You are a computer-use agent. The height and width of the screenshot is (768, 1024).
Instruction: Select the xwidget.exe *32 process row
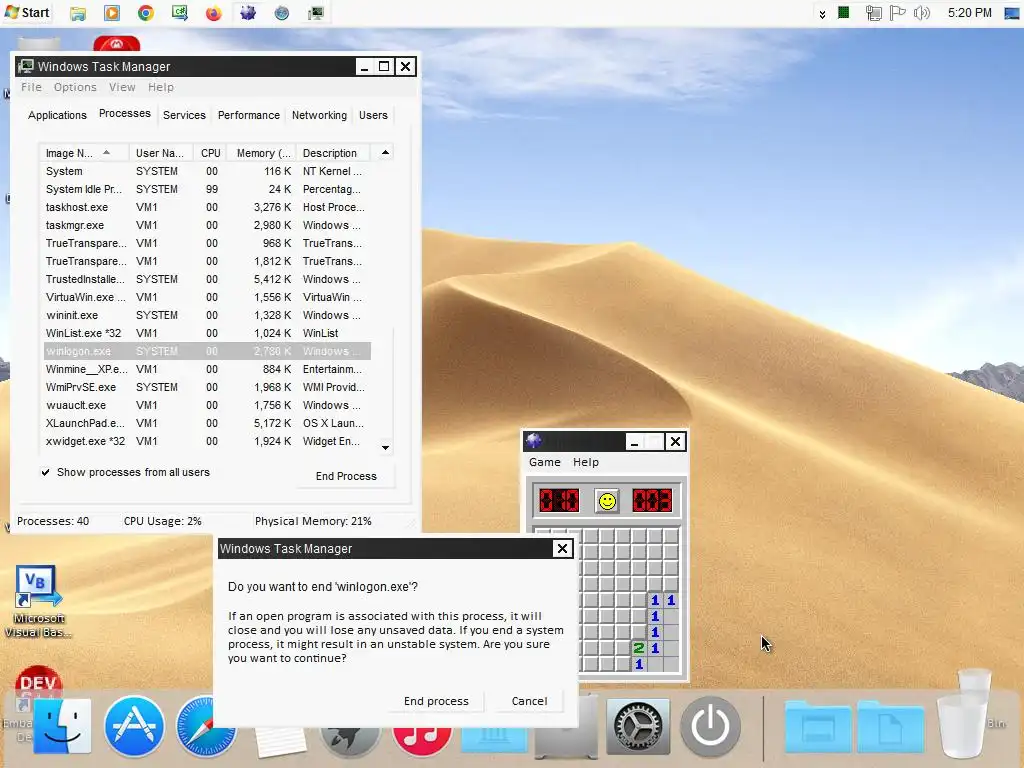207,441
